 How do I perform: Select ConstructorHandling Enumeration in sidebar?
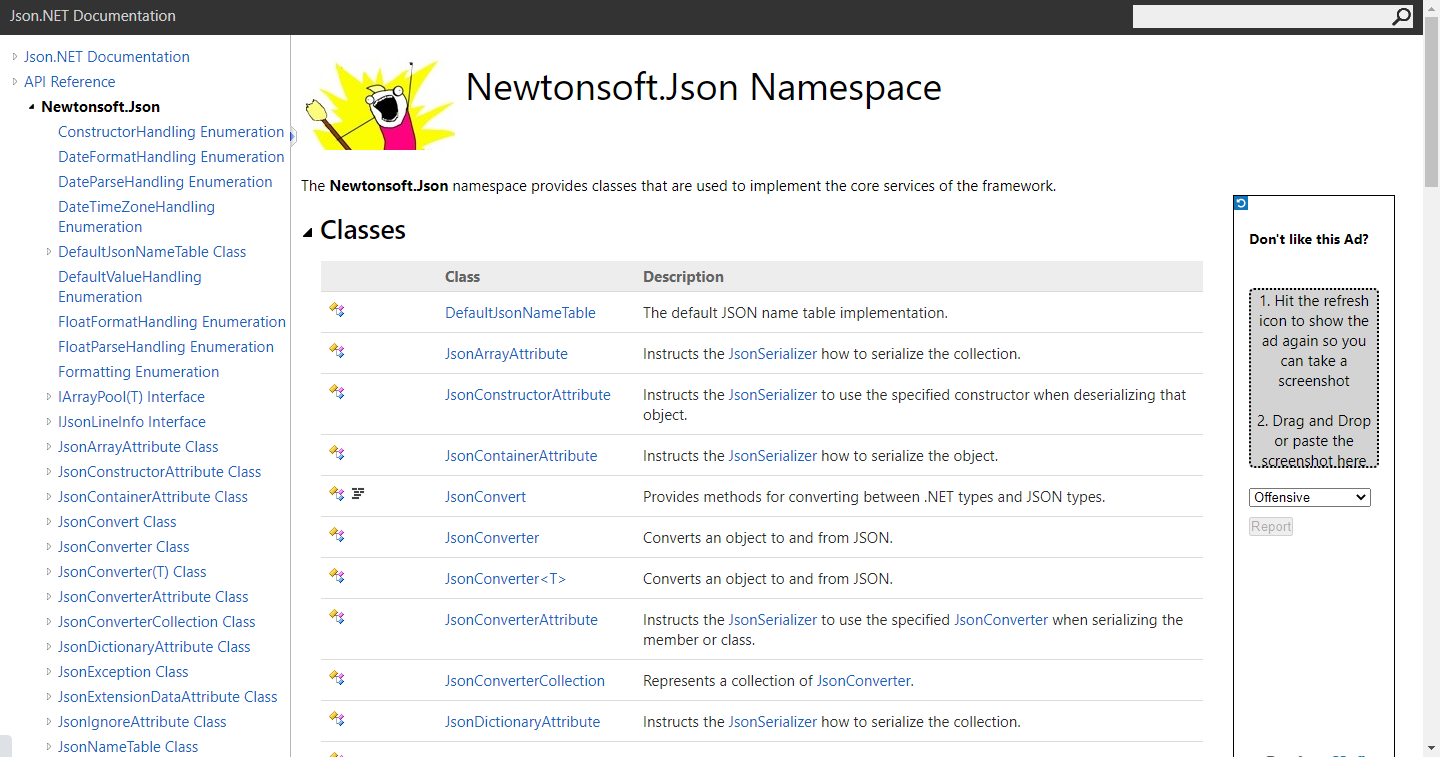point(171,132)
